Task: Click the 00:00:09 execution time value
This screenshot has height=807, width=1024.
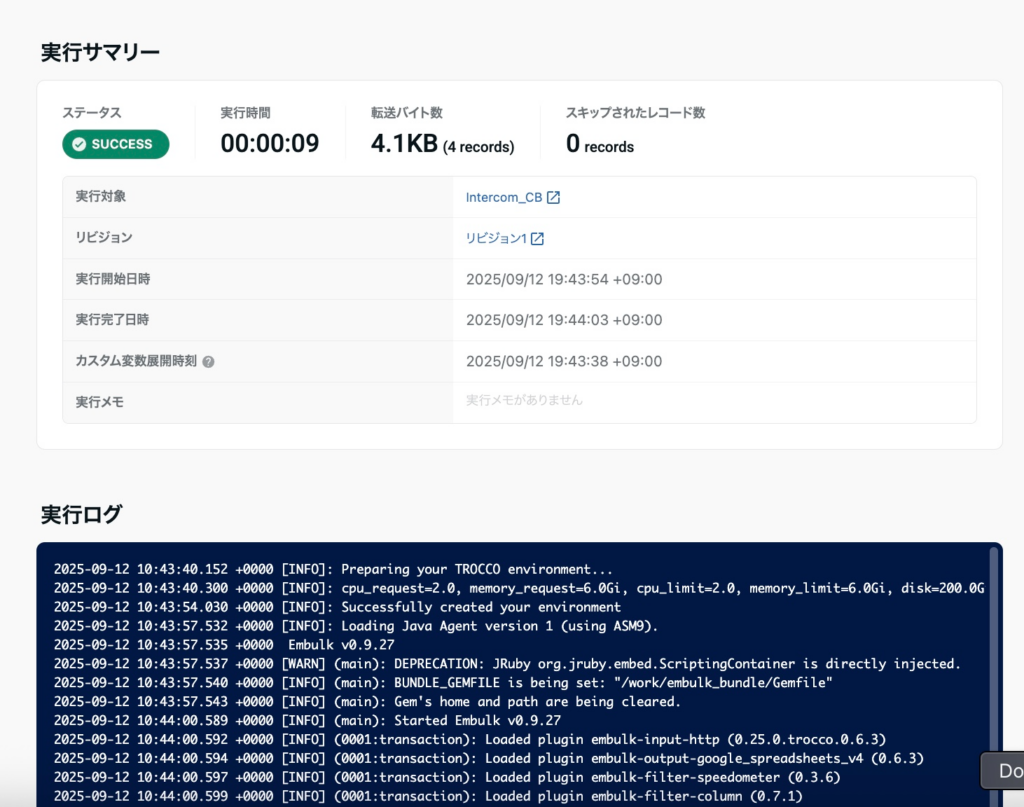Action: point(270,144)
